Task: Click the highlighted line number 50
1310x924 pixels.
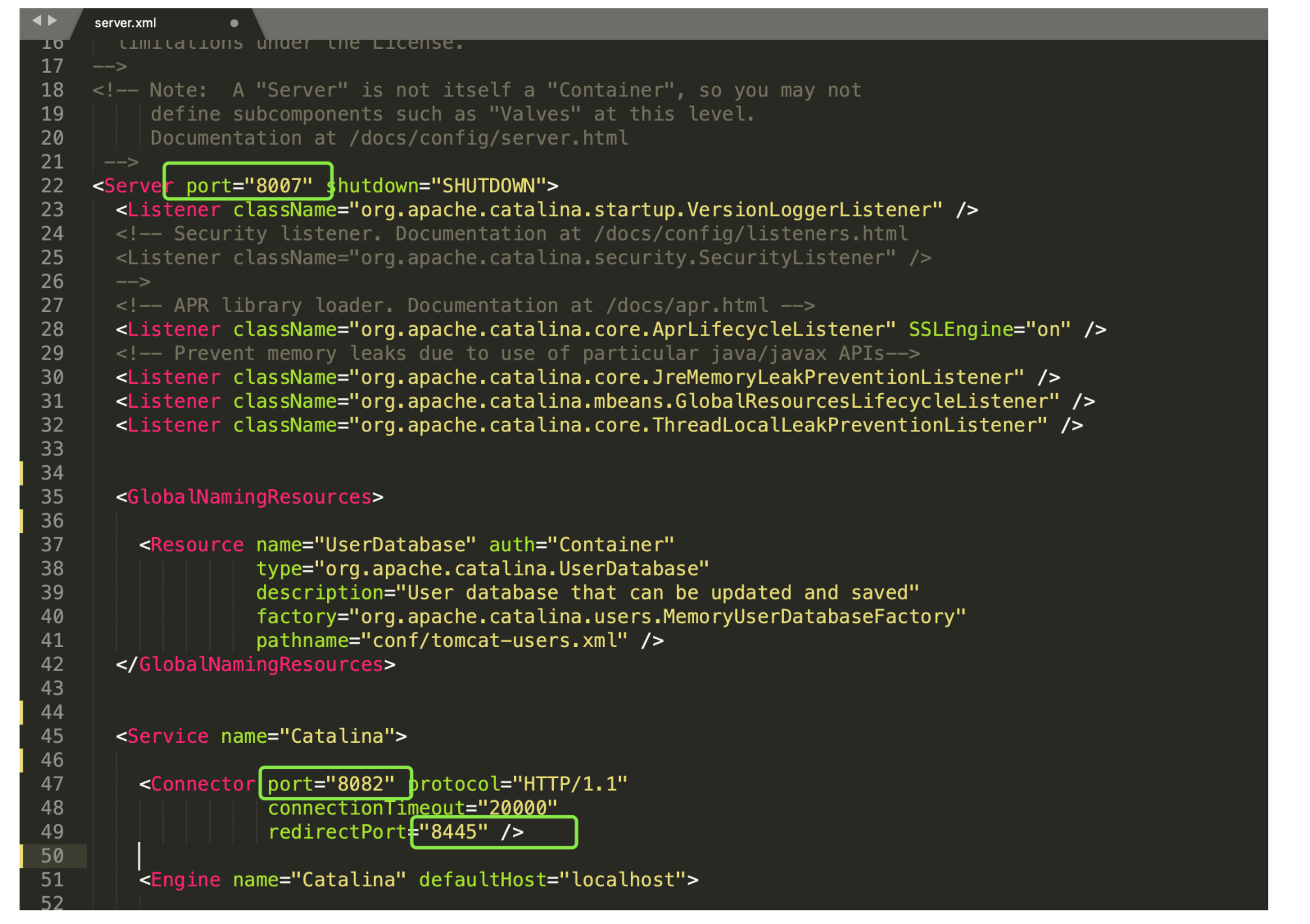Action: coord(52,856)
